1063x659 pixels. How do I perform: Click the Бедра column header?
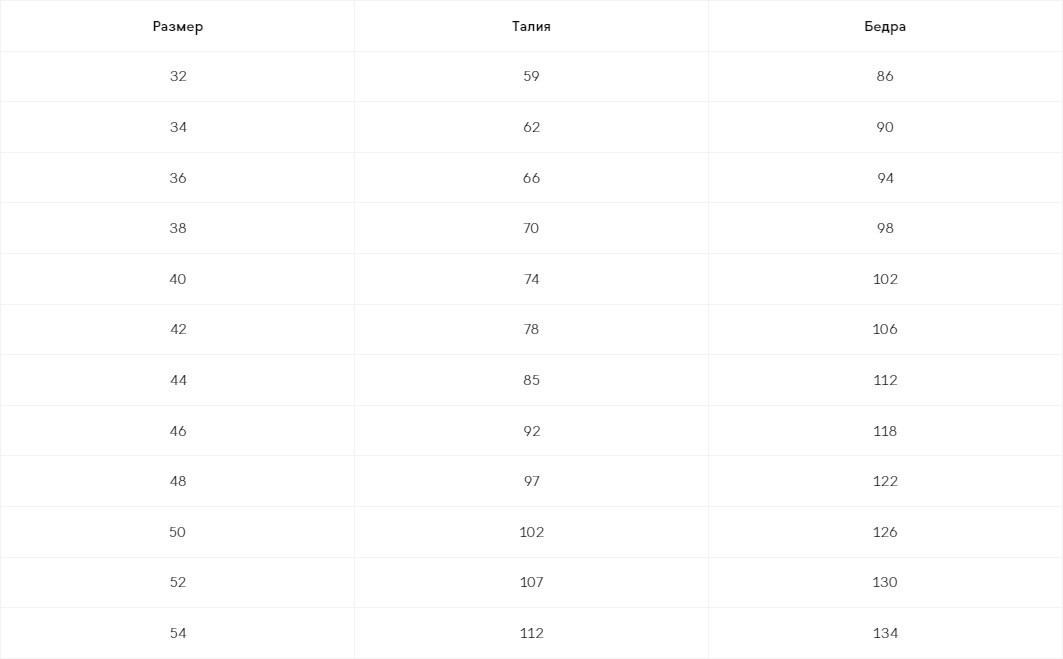(x=885, y=27)
